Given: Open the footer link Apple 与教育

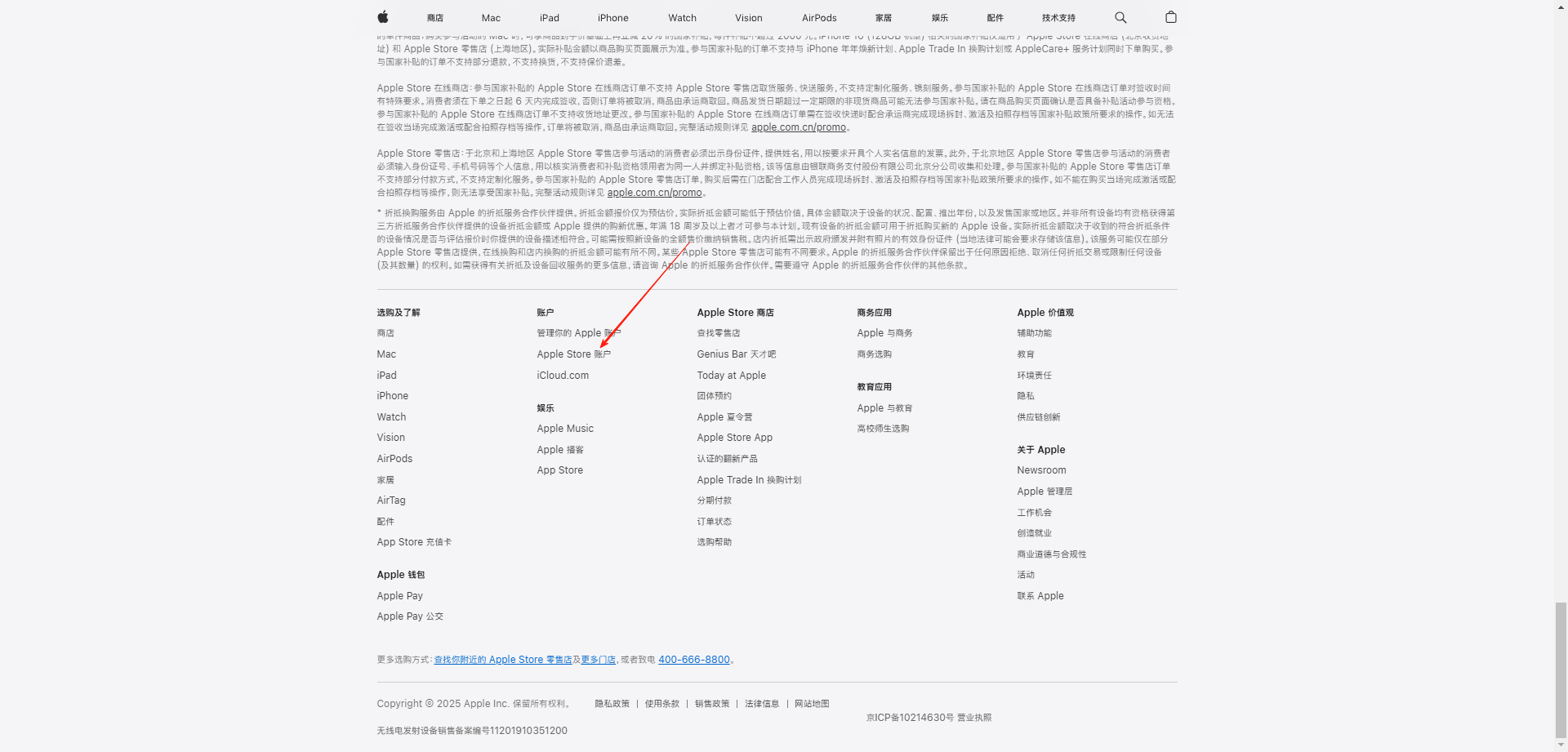Looking at the screenshot, I should (x=884, y=408).
